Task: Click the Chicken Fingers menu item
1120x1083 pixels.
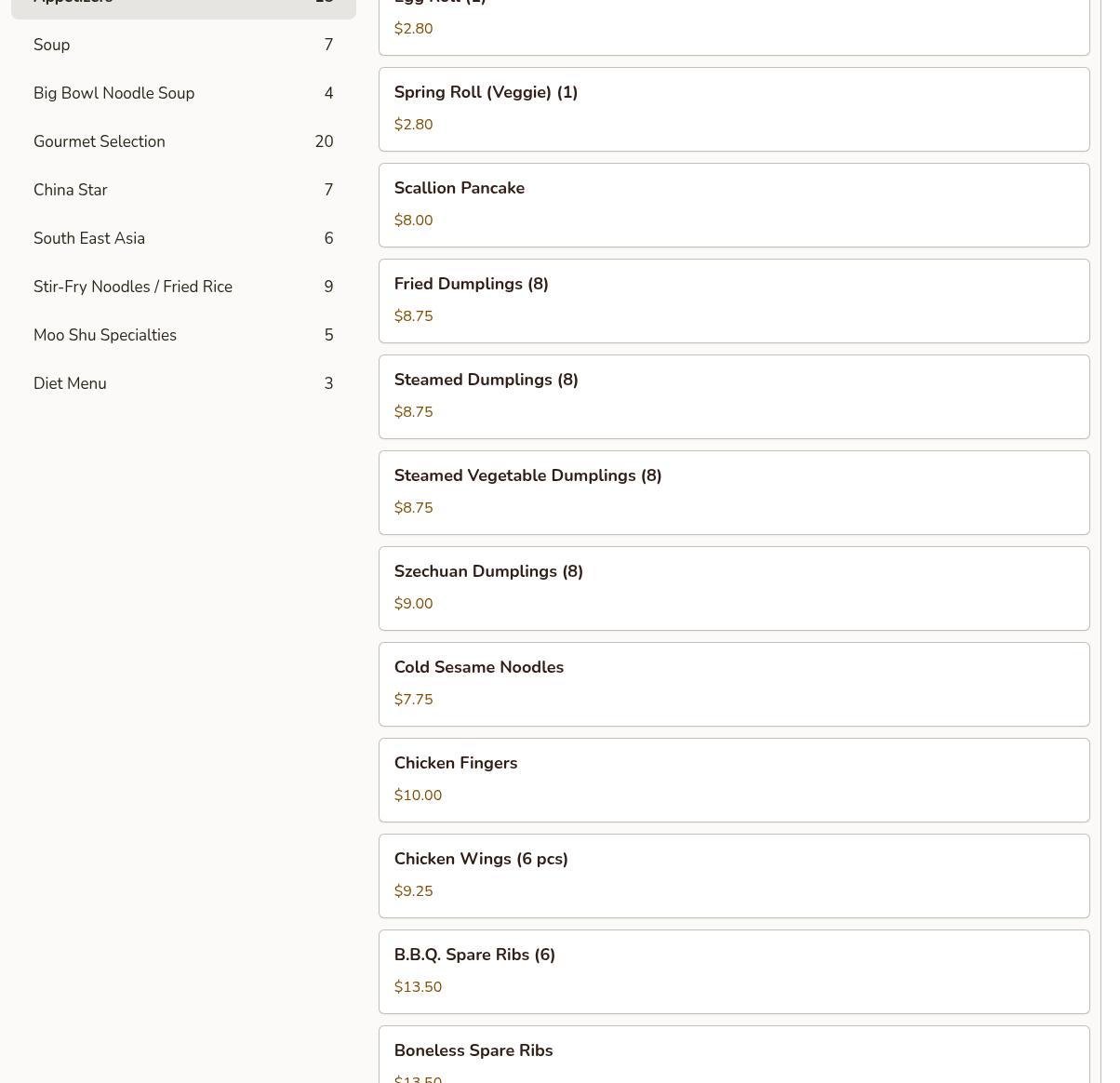Action: [x=733, y=780]
